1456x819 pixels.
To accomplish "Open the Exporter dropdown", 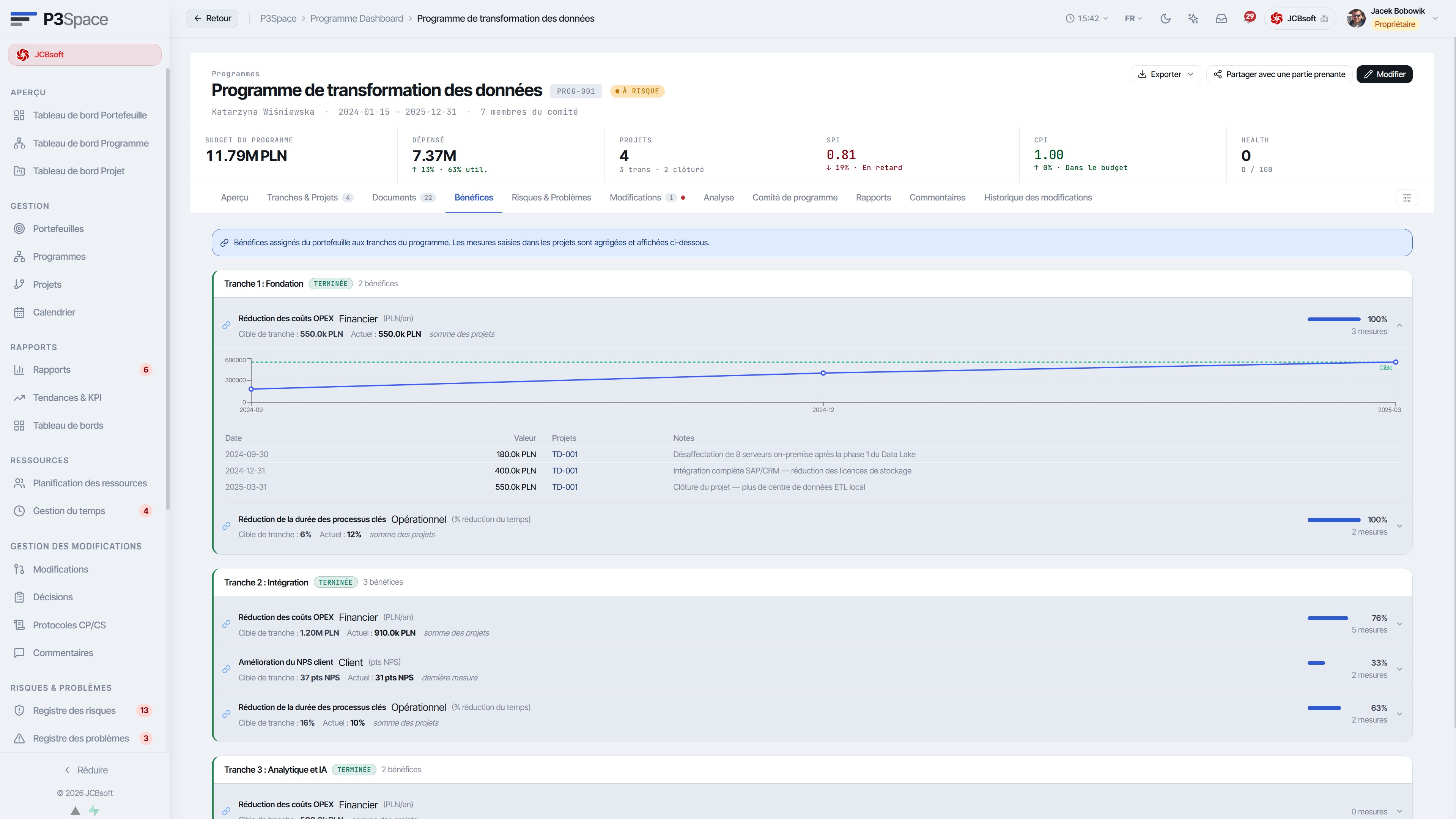I will [x=1165, y=74].
